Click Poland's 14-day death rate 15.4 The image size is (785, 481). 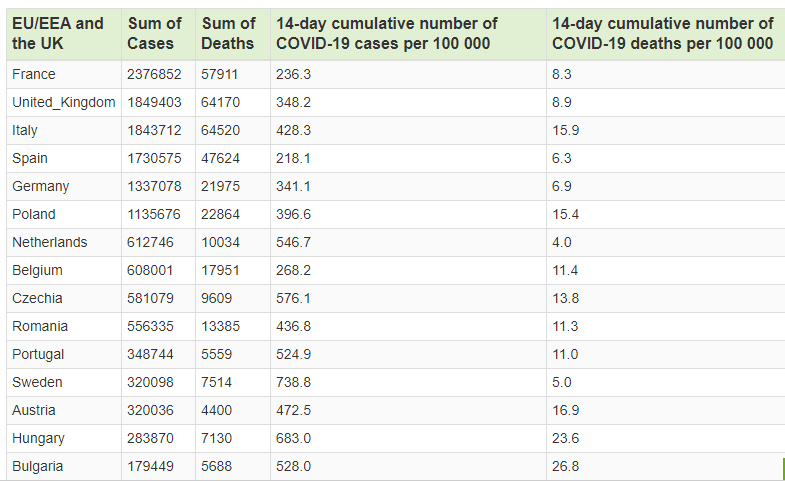click(566, 214)
